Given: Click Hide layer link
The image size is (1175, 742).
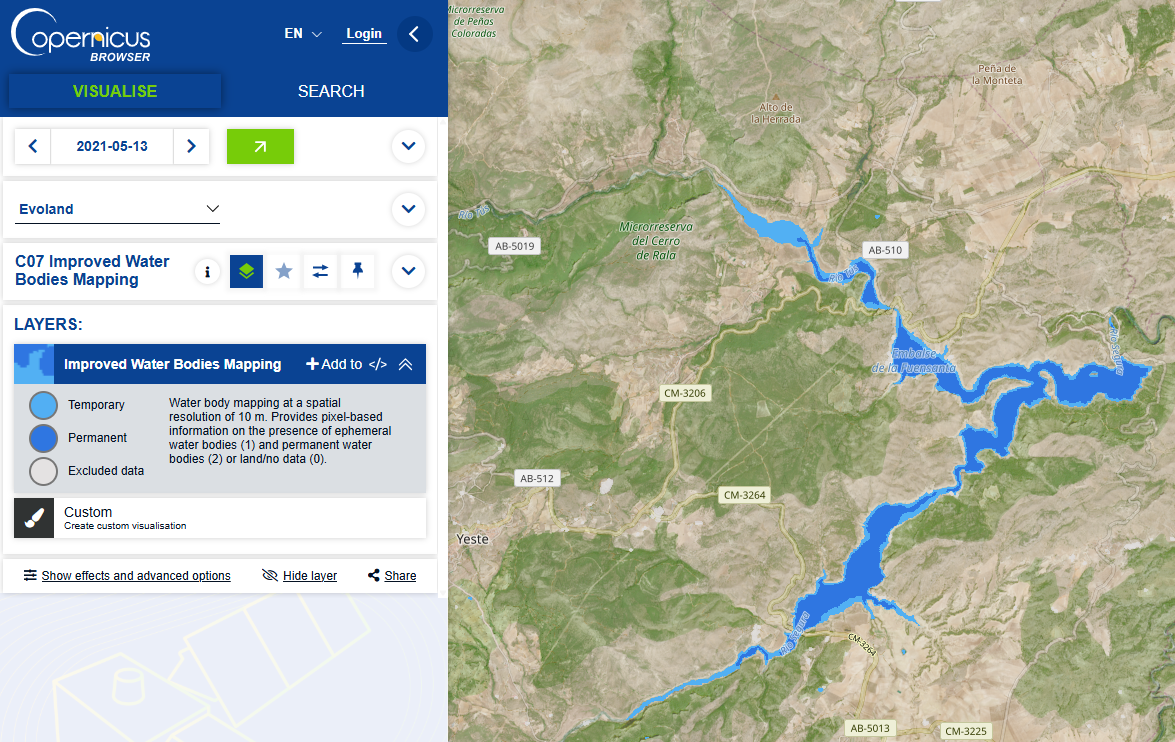Looking at the screenshot, I should click(309, 576).
